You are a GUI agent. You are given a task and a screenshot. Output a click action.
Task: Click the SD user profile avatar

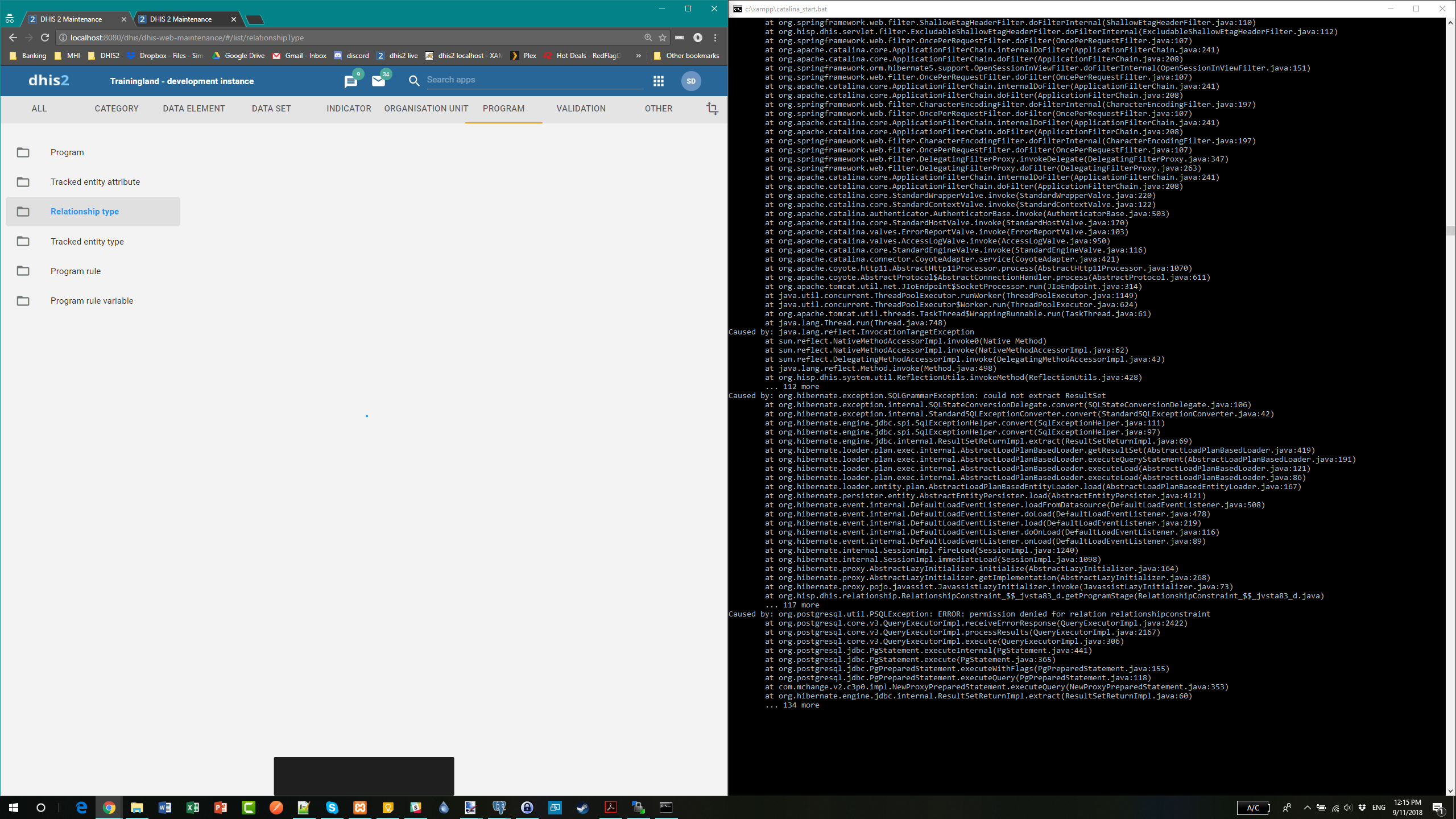pos(691,81)
